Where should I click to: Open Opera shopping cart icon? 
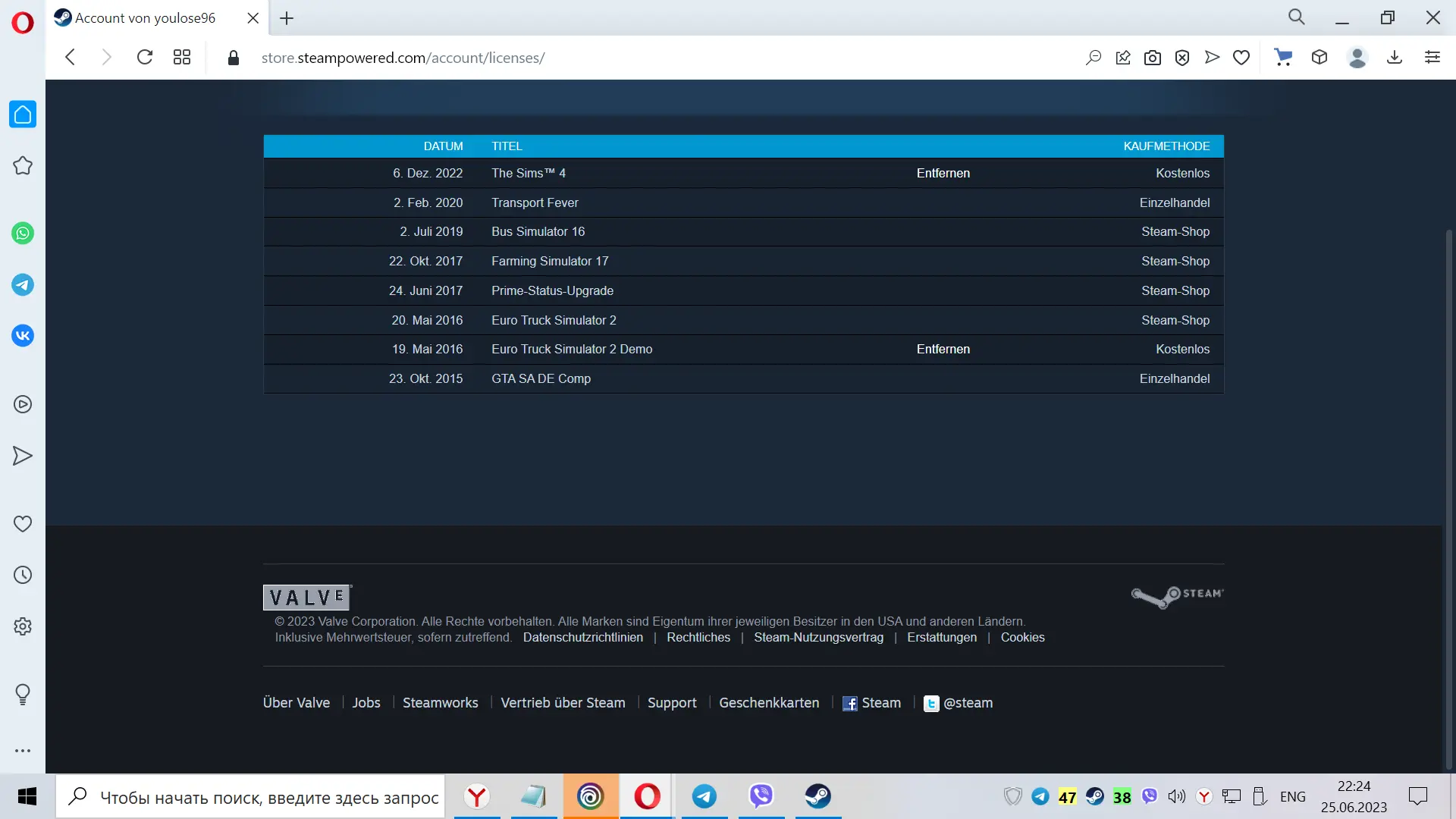click(1283, 58)
